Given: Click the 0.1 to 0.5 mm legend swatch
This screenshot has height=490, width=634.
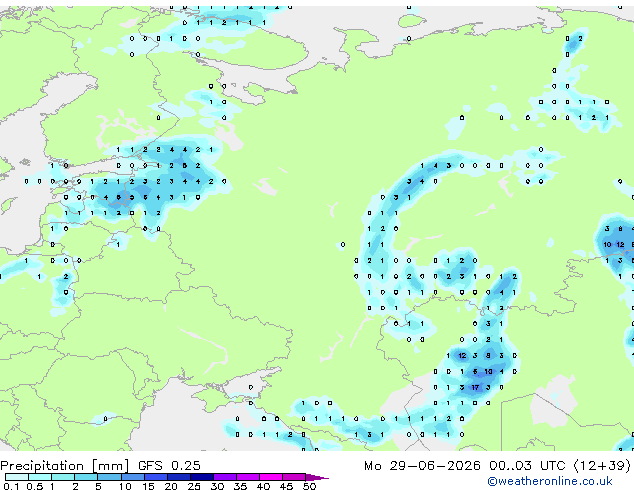Looking at the screenshot, I should (x=17, y=477).
